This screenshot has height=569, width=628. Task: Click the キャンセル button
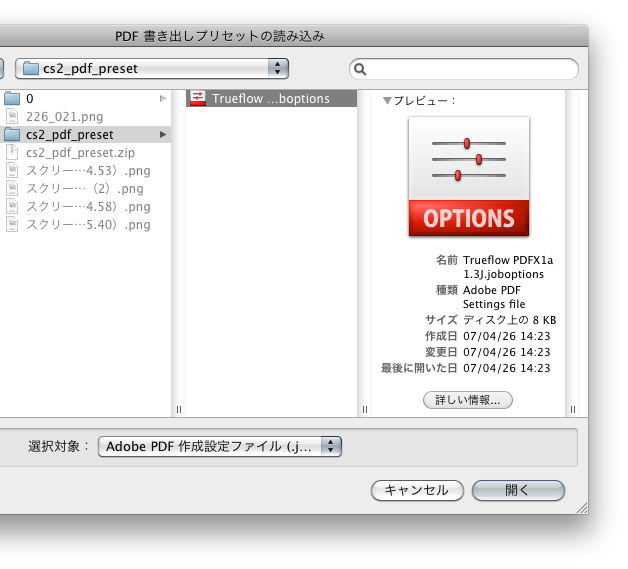click(x=417, y=491)
